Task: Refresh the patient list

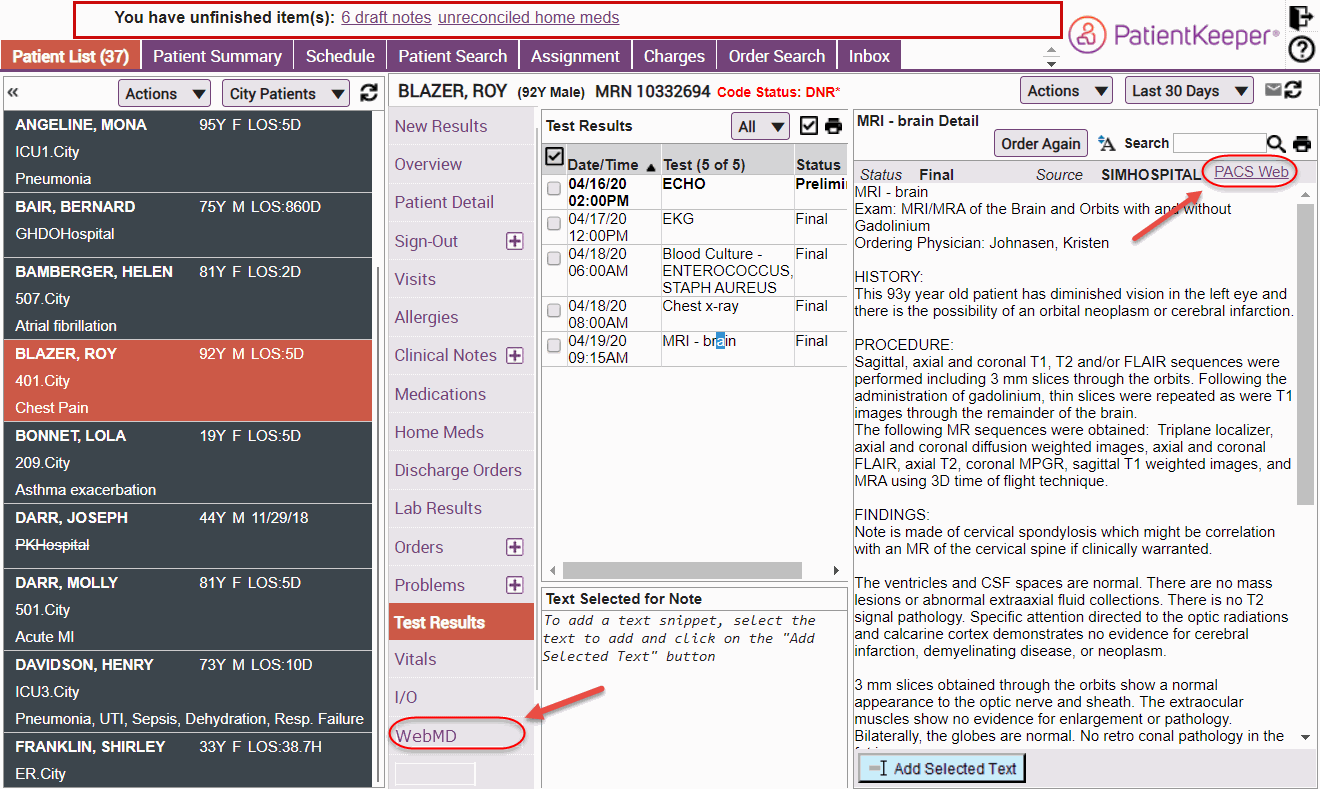Action: (369, 93)
